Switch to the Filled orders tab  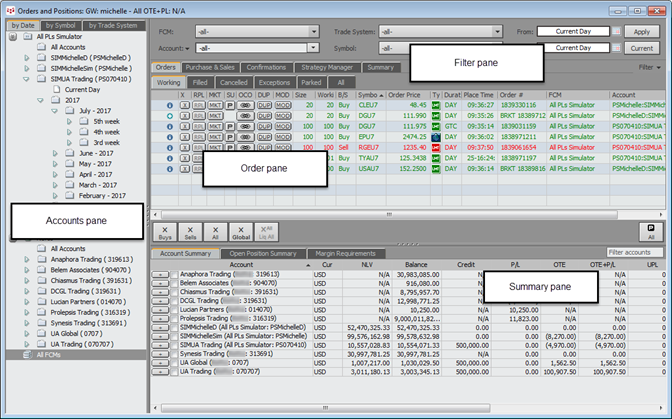point(200,82)
